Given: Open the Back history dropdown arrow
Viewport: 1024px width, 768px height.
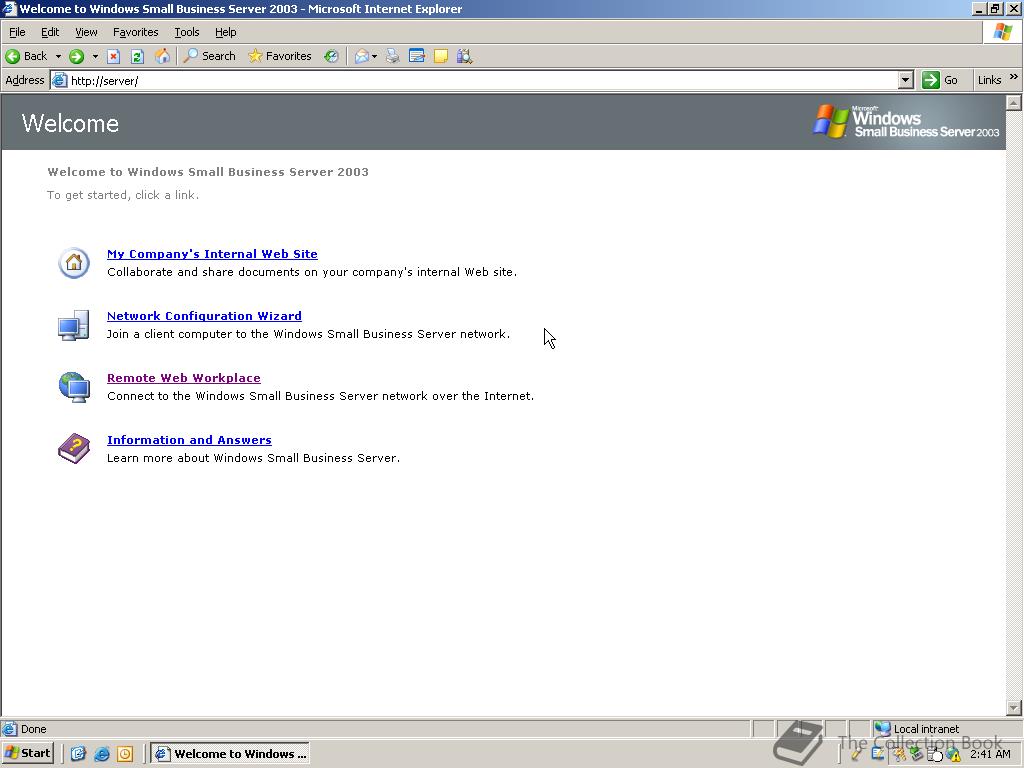Looking at the screenshot, I should coord(58,56).
